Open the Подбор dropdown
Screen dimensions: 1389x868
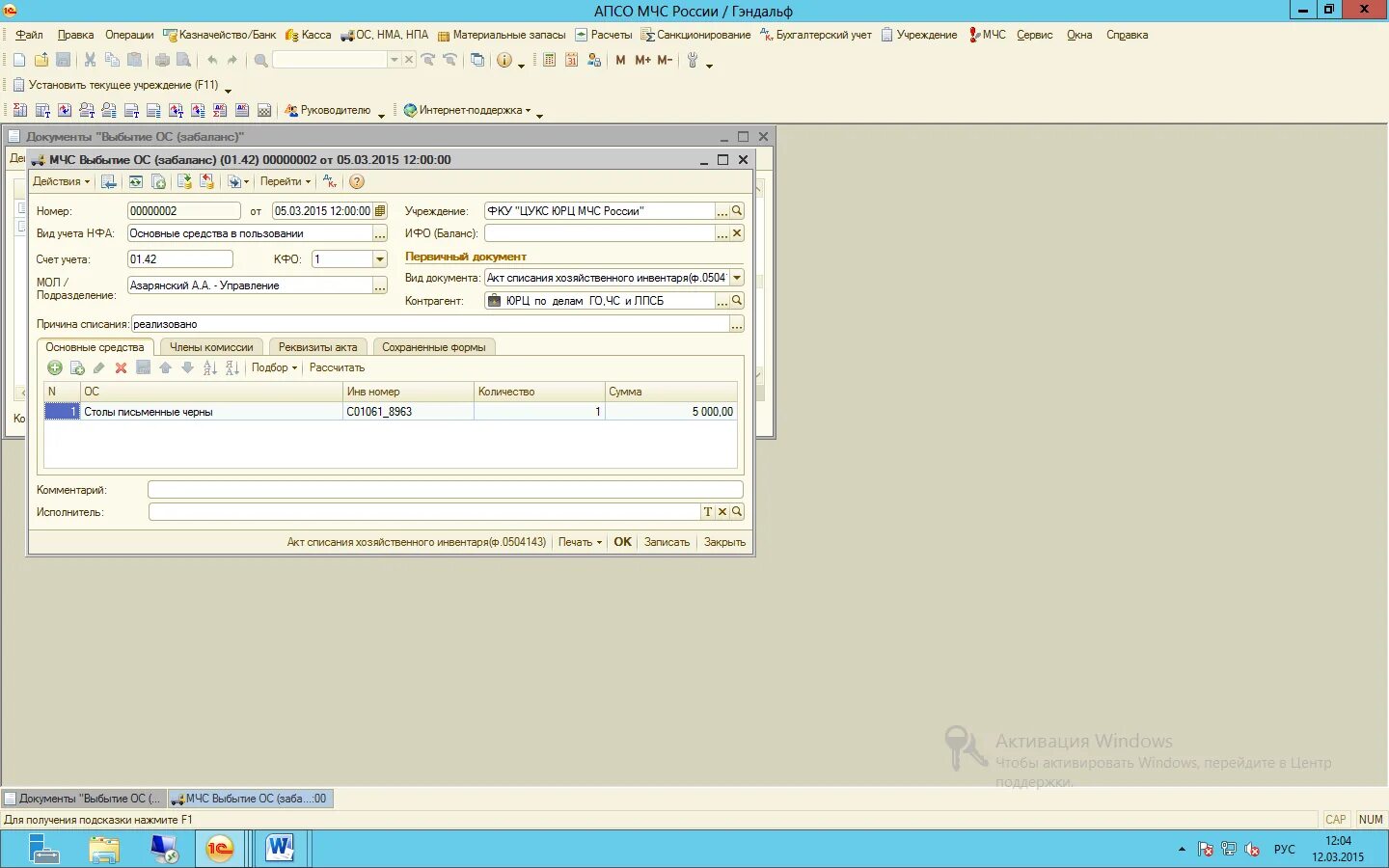coord(274,367)
